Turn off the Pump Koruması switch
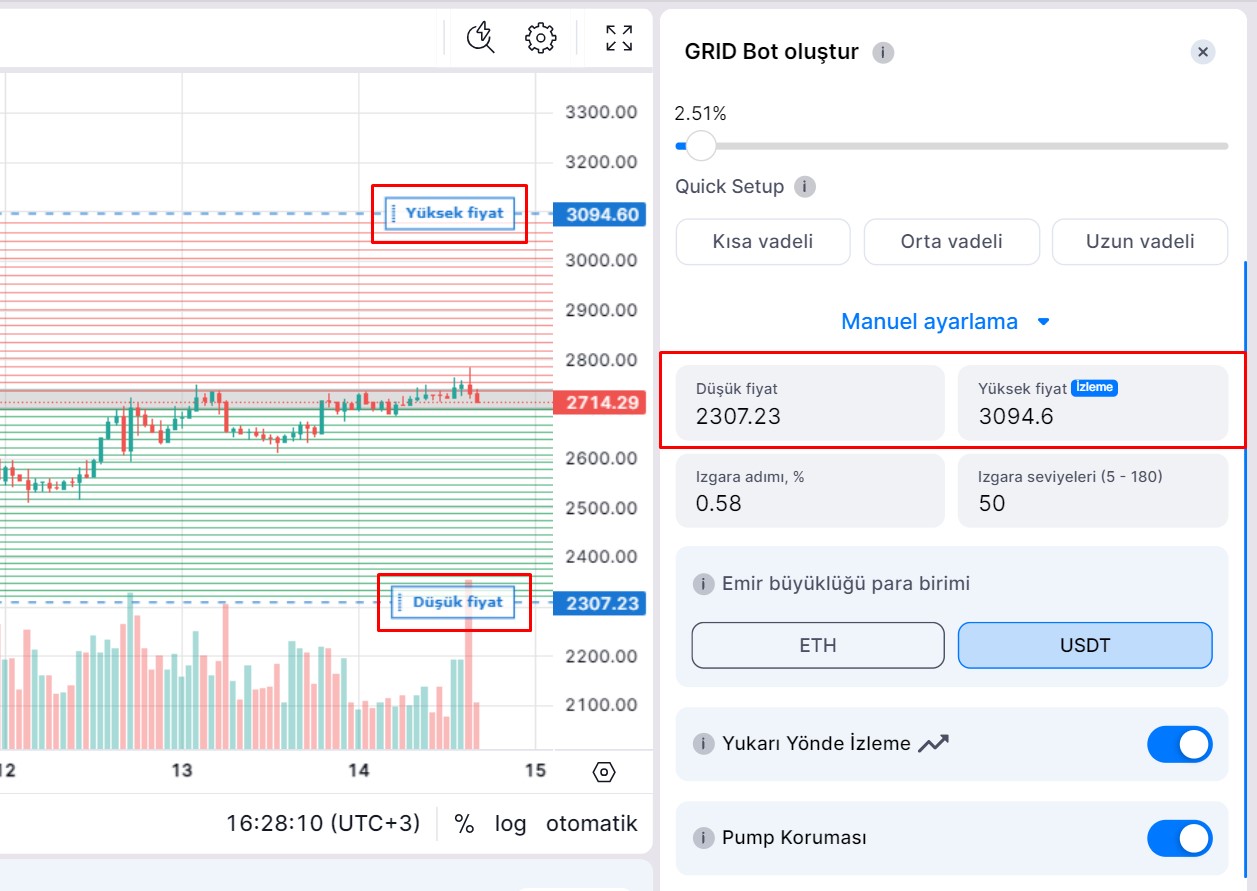 [1179, 839]
